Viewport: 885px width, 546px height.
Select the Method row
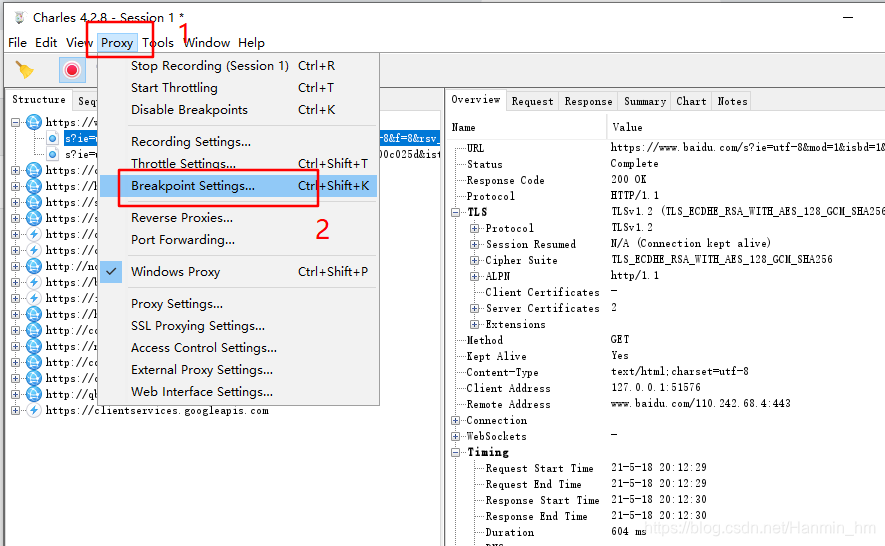point(666,340)
